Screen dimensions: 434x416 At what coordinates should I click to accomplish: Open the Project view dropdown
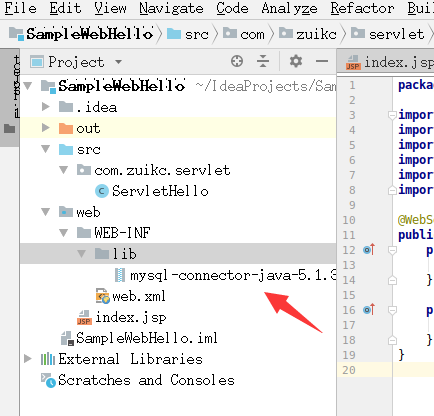pyautogui.click(x=118, y=62)
